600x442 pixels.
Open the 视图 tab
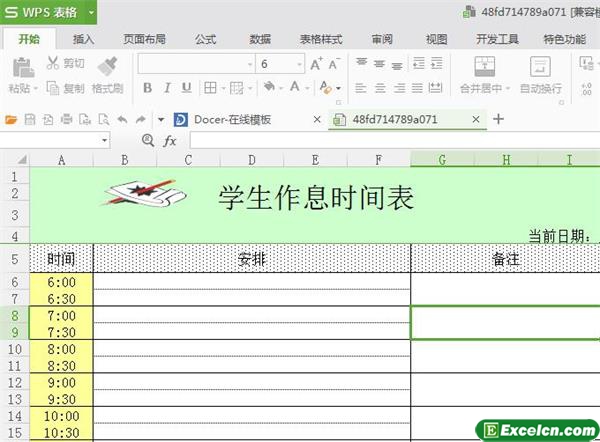click(437, 39)
